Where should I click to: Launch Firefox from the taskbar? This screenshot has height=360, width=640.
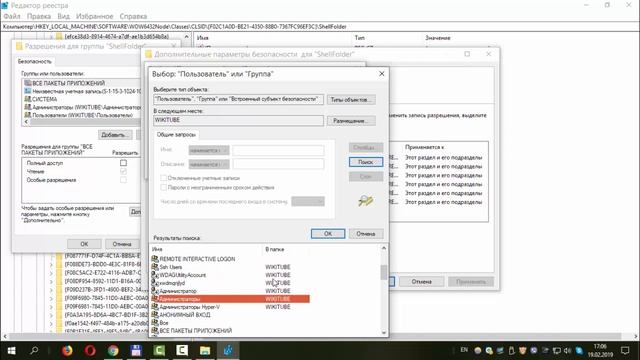[67, 350]
